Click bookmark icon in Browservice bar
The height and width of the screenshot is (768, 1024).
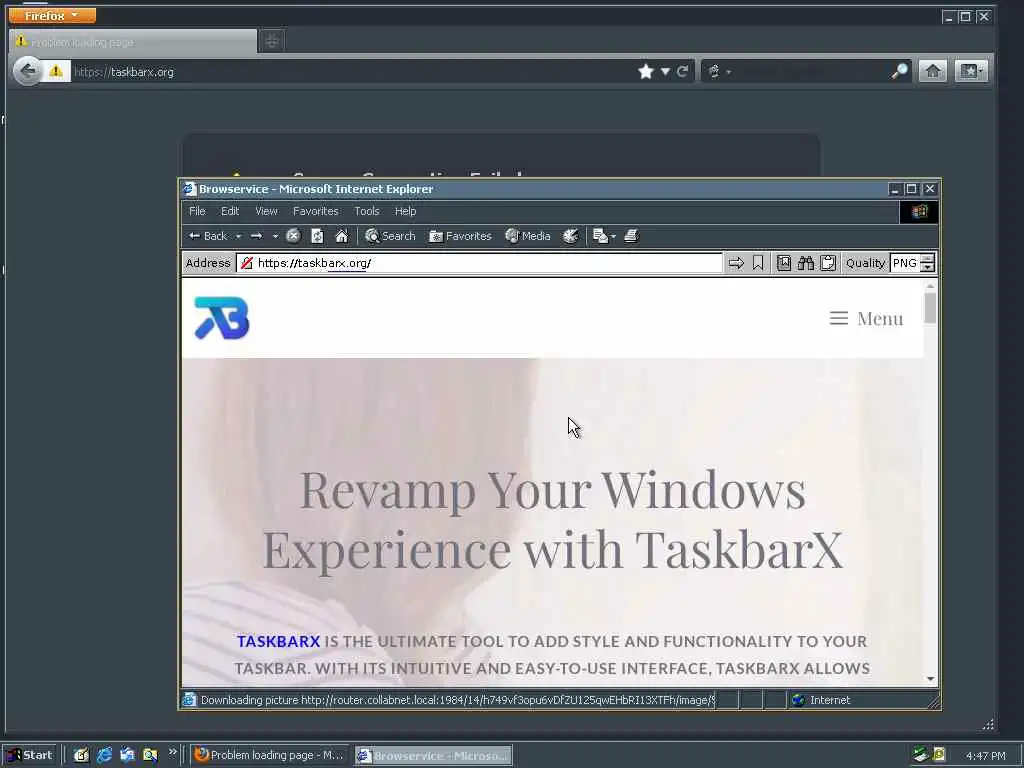[758, 263]
